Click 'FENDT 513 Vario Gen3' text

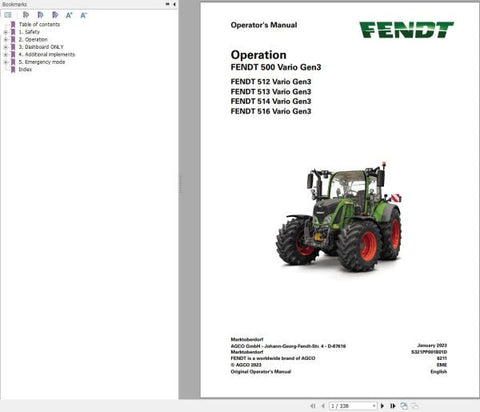(271, 92)
